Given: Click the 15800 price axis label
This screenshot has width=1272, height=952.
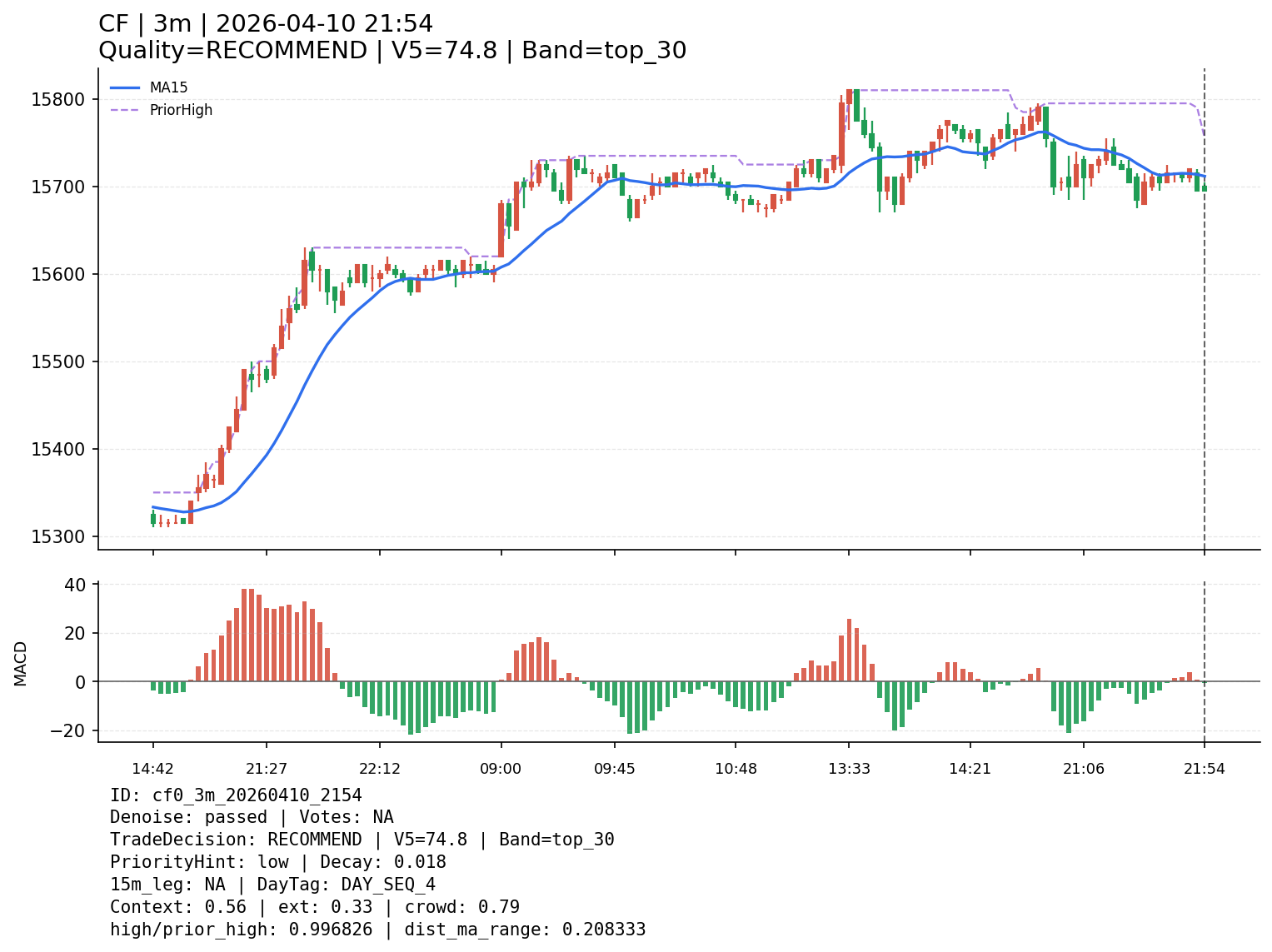Looking at the screenshot, I should point(57,100).
